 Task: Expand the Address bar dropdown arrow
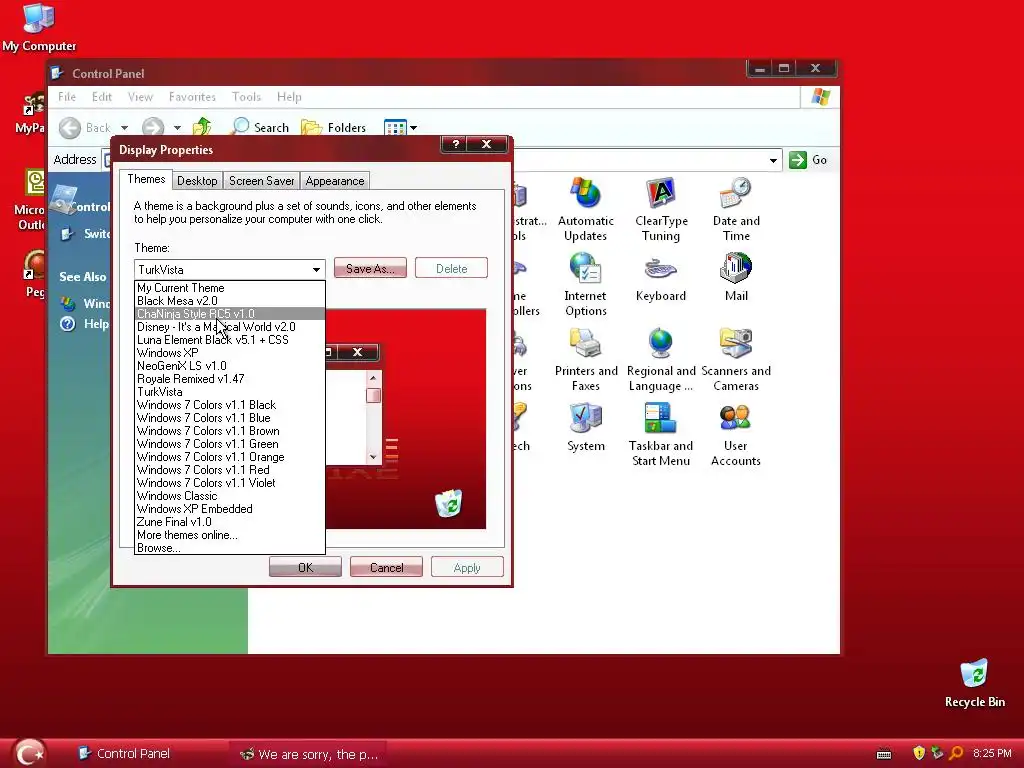[x=773, y=160]
